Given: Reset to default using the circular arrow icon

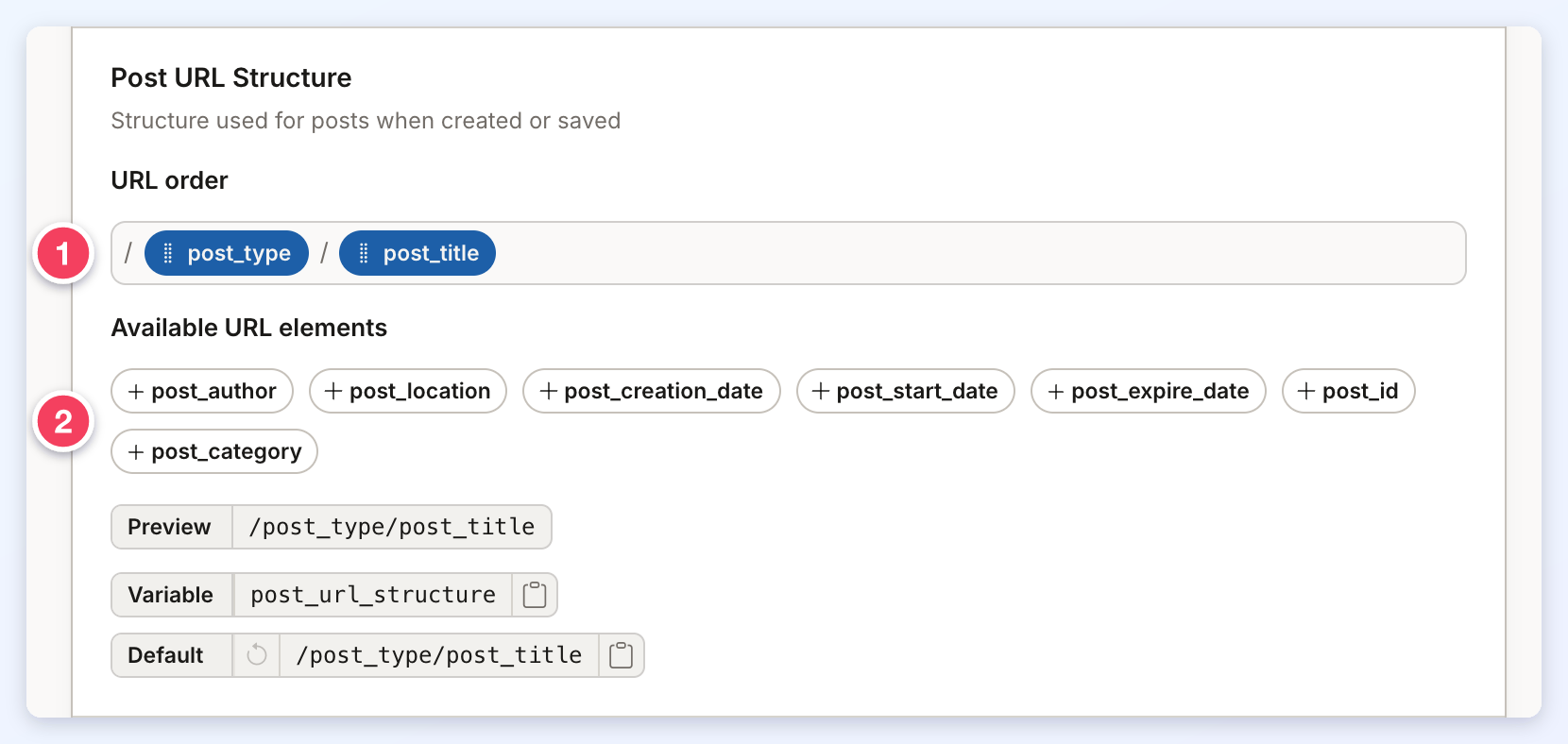Looking at the screenshot, I should (x=257, y=655).
